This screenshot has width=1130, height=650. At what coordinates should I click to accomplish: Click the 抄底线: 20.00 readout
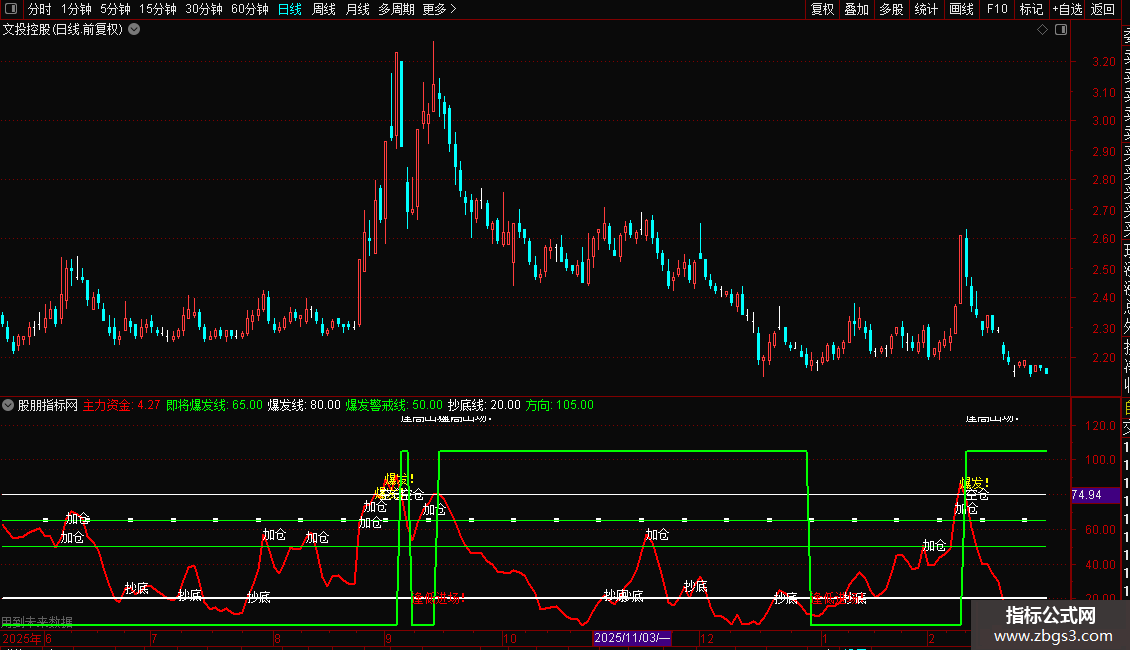pyautogui.click(x=484, y=405)
